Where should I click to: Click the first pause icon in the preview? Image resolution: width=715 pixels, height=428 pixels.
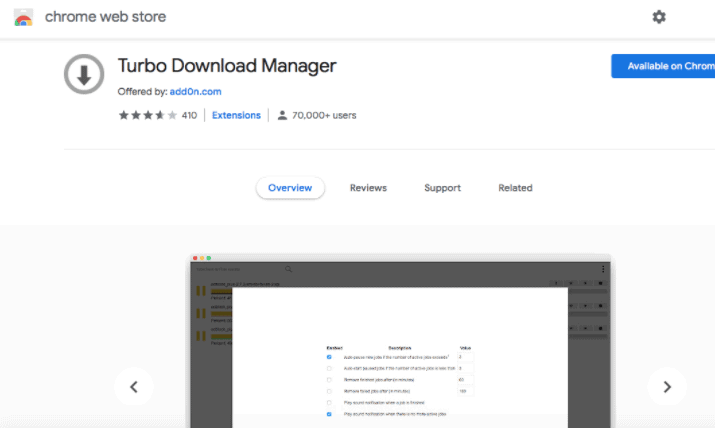(201, 291)
